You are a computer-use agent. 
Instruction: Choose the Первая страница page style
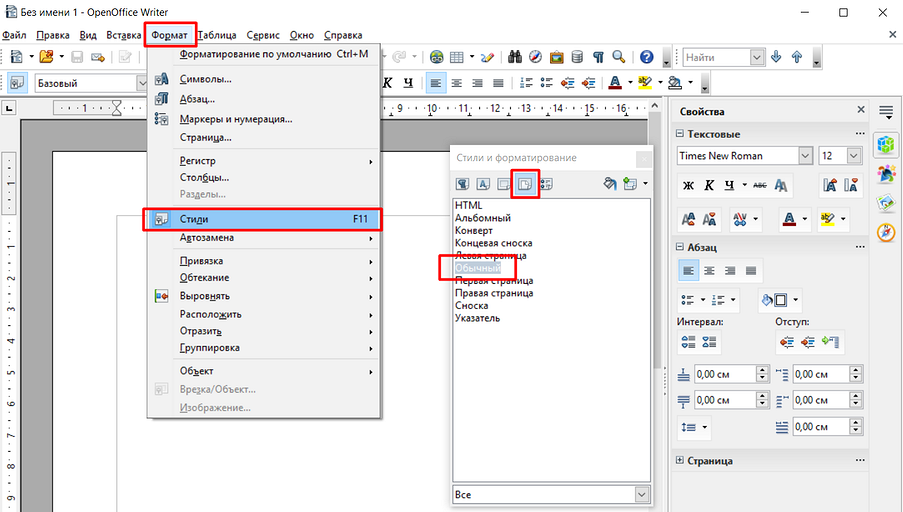point(492,281)
